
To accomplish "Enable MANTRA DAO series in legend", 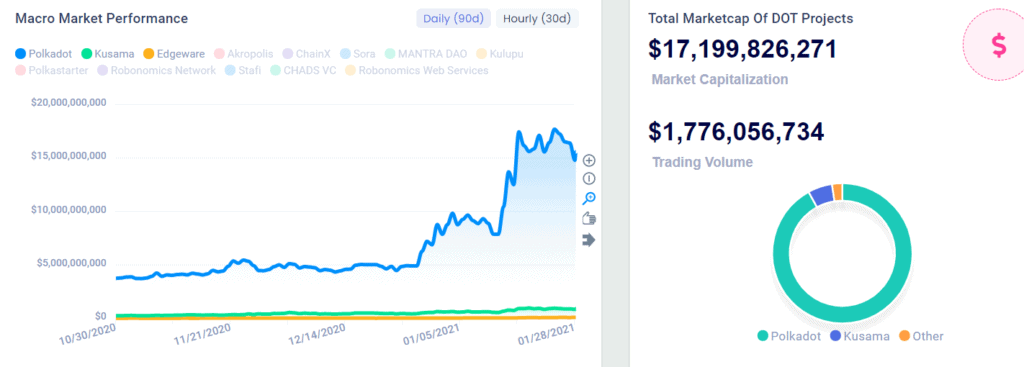I will pos(426,54).
